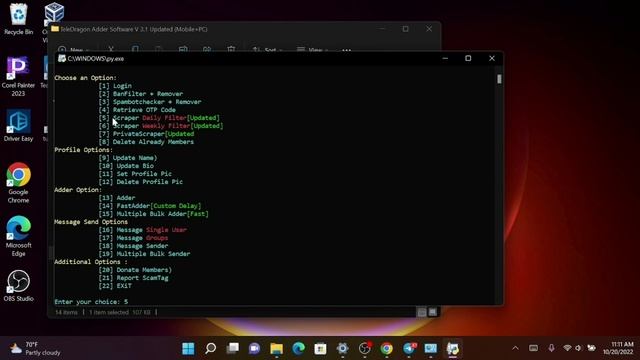Click the battery tray icon

(591, 348)
